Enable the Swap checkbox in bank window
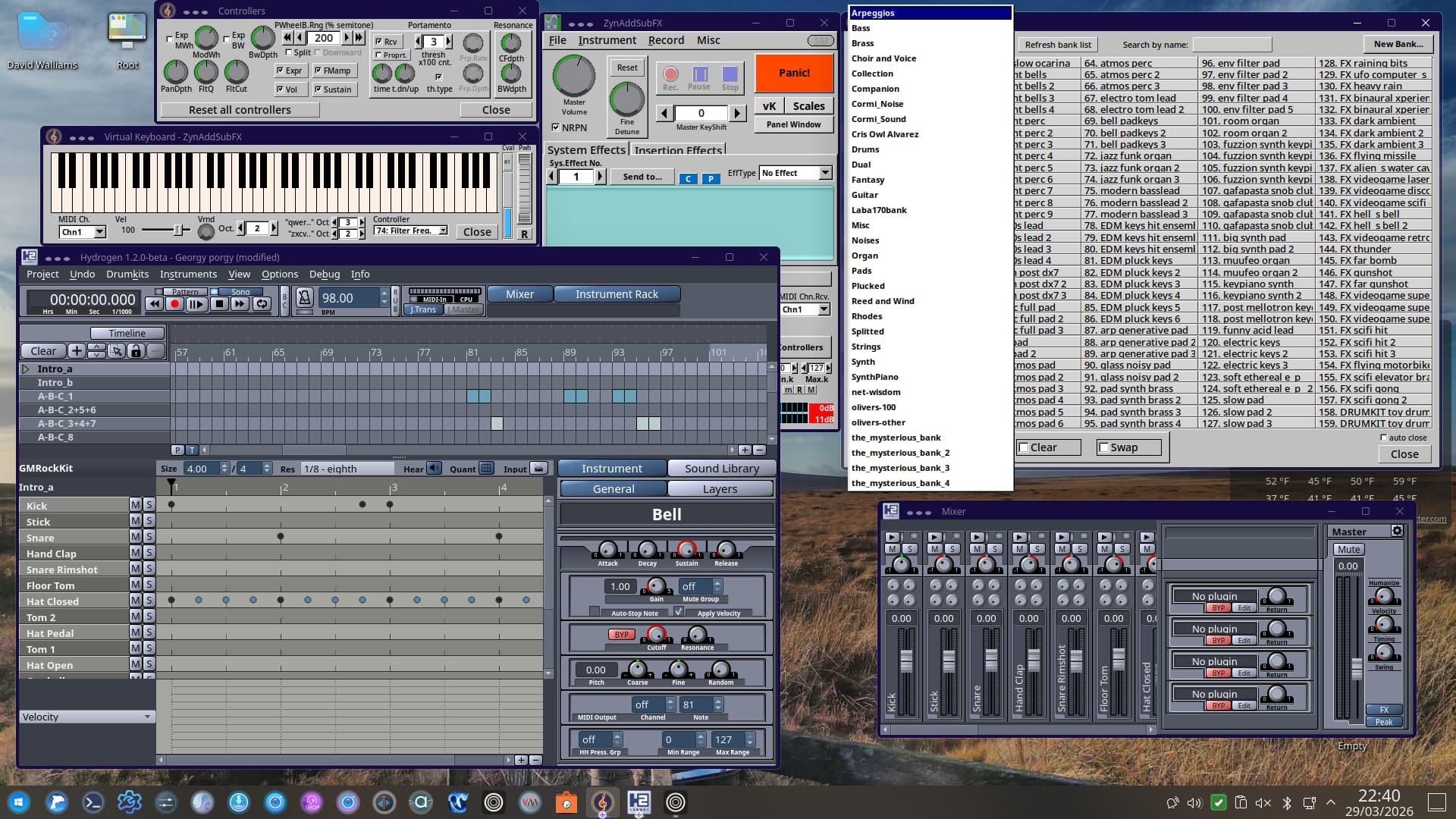Image resolution: width=1456 pixels, height=819 pixels. click(1104, 447)
